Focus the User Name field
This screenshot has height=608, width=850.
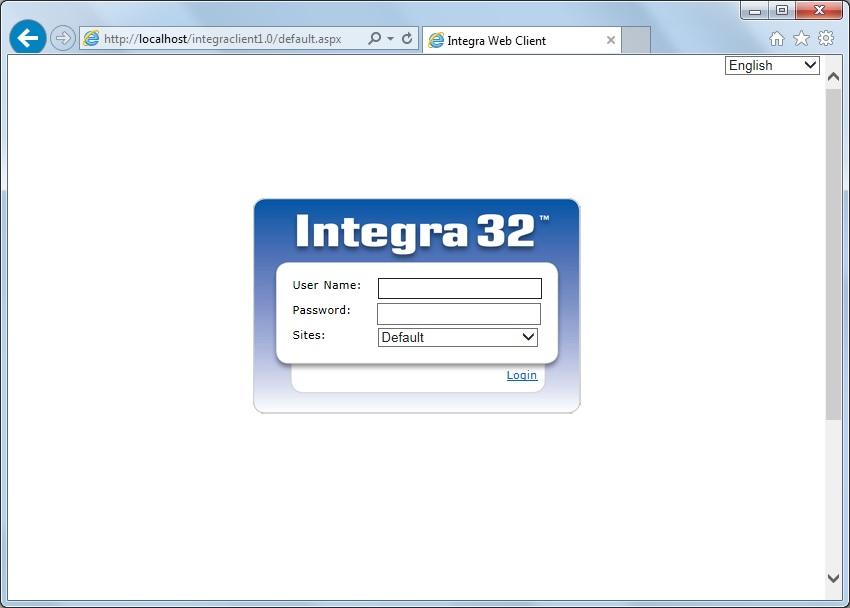point(460,288)
